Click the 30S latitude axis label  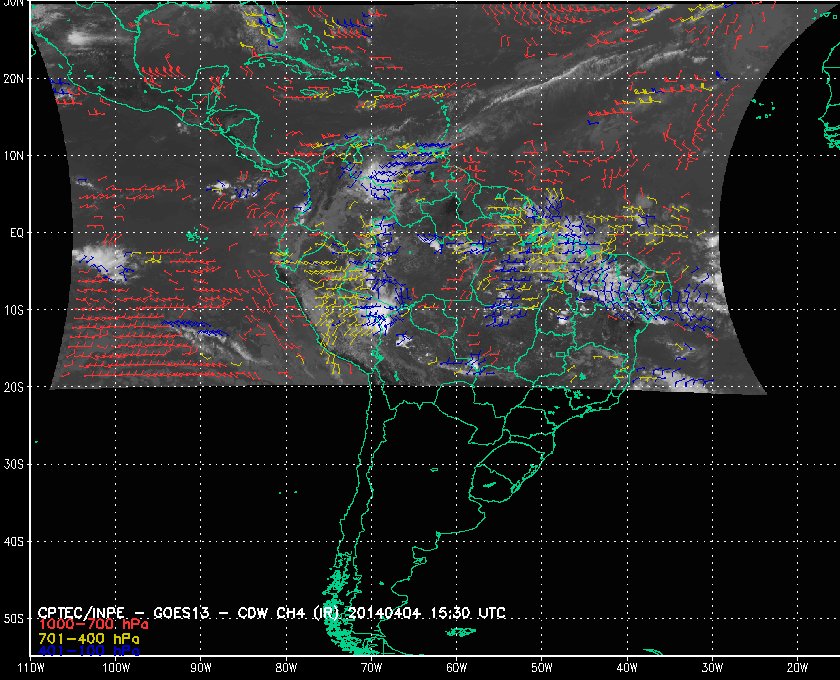pos(14,464)
